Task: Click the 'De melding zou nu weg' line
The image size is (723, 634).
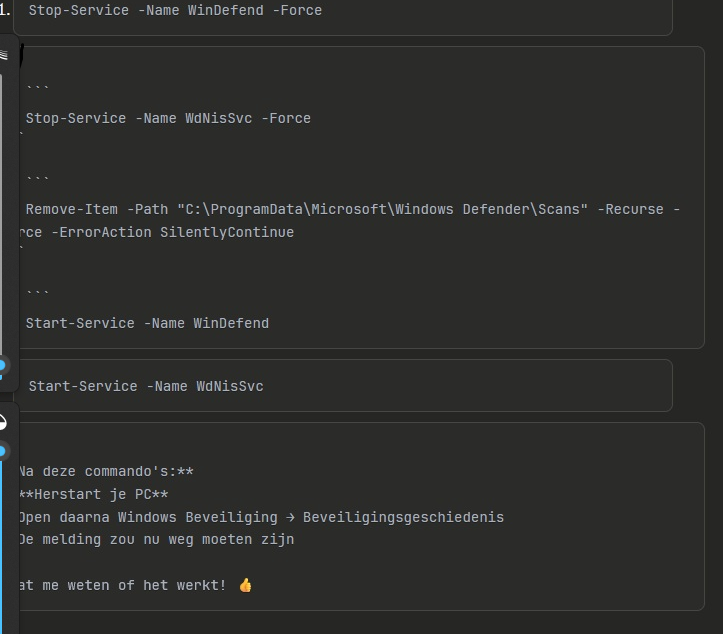Action: pyautogui.click(x=155, y=540)
